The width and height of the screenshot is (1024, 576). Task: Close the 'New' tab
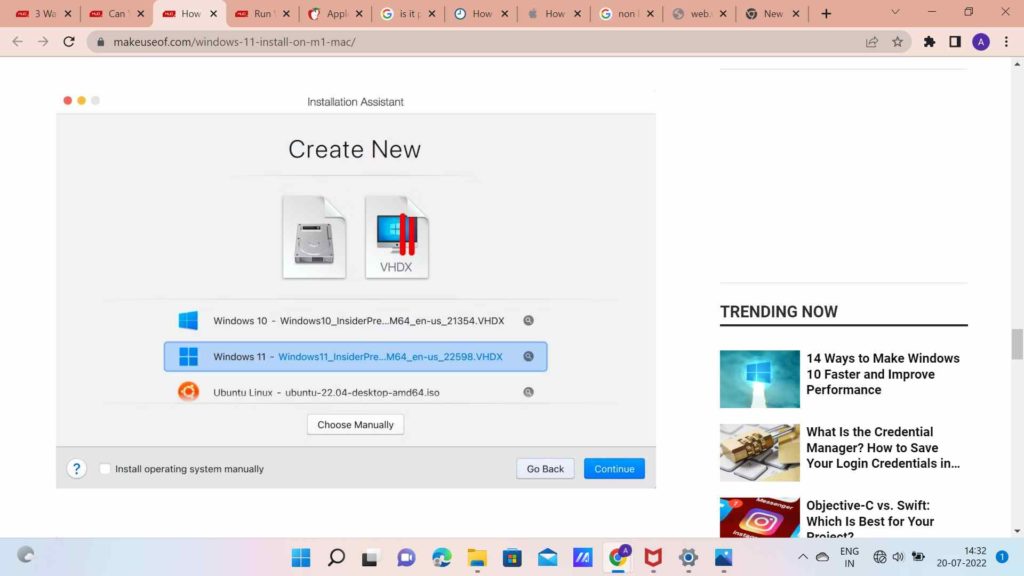pos(796,13)
